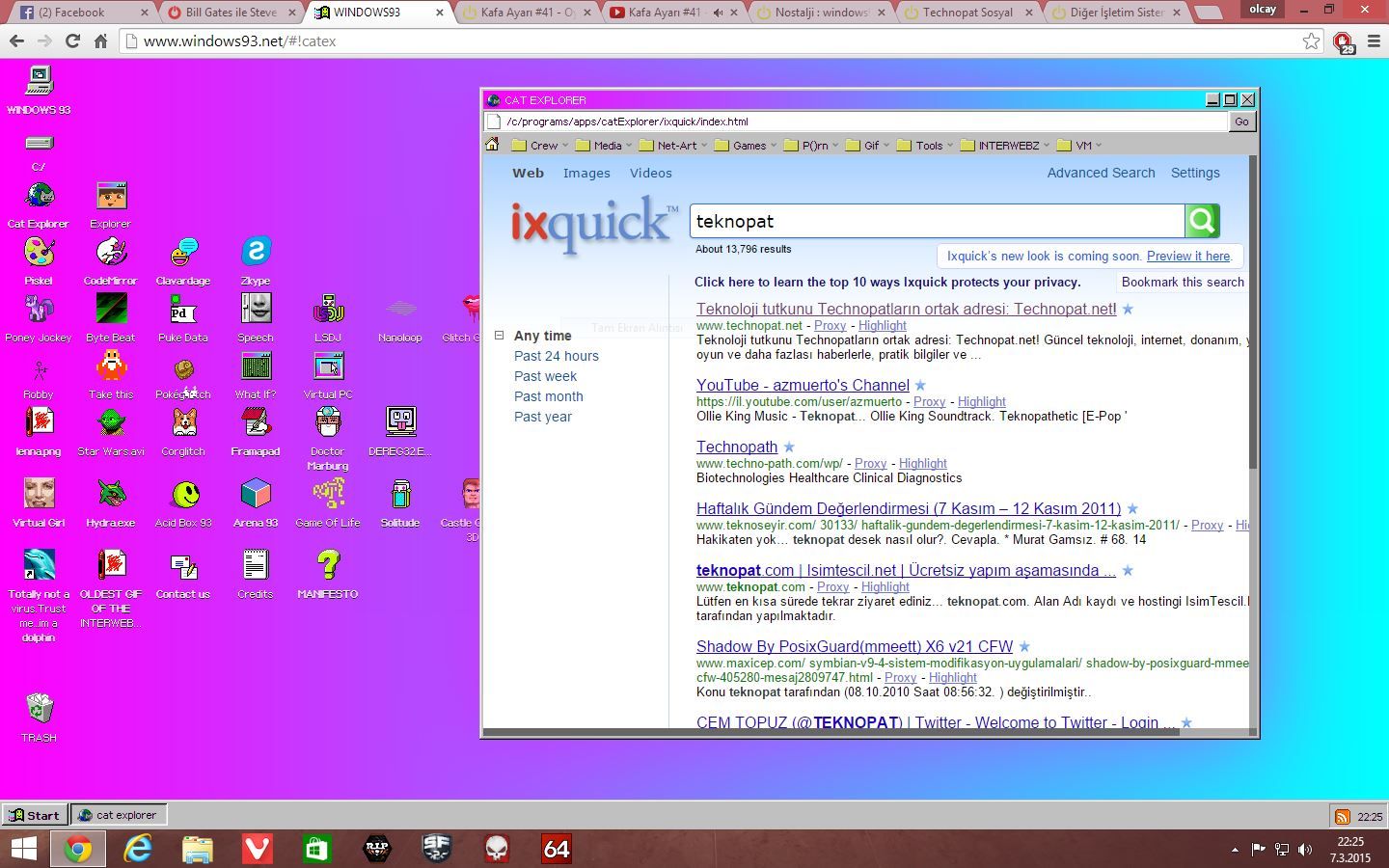
Task: Open lenna.png on the desktop
Action: pyautogui.click(x=39, y=432)
